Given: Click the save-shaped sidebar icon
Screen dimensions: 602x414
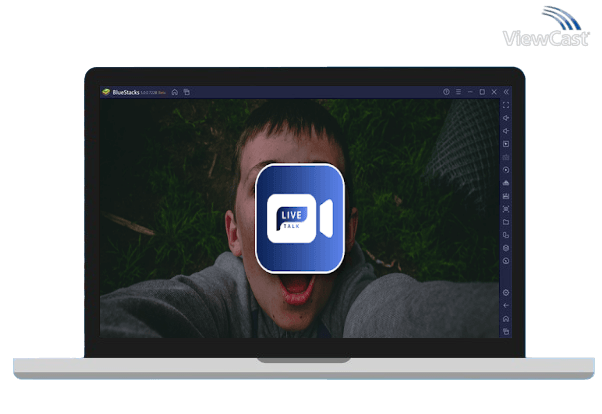Looking at the screenshot, I should [x=506, y=196].
